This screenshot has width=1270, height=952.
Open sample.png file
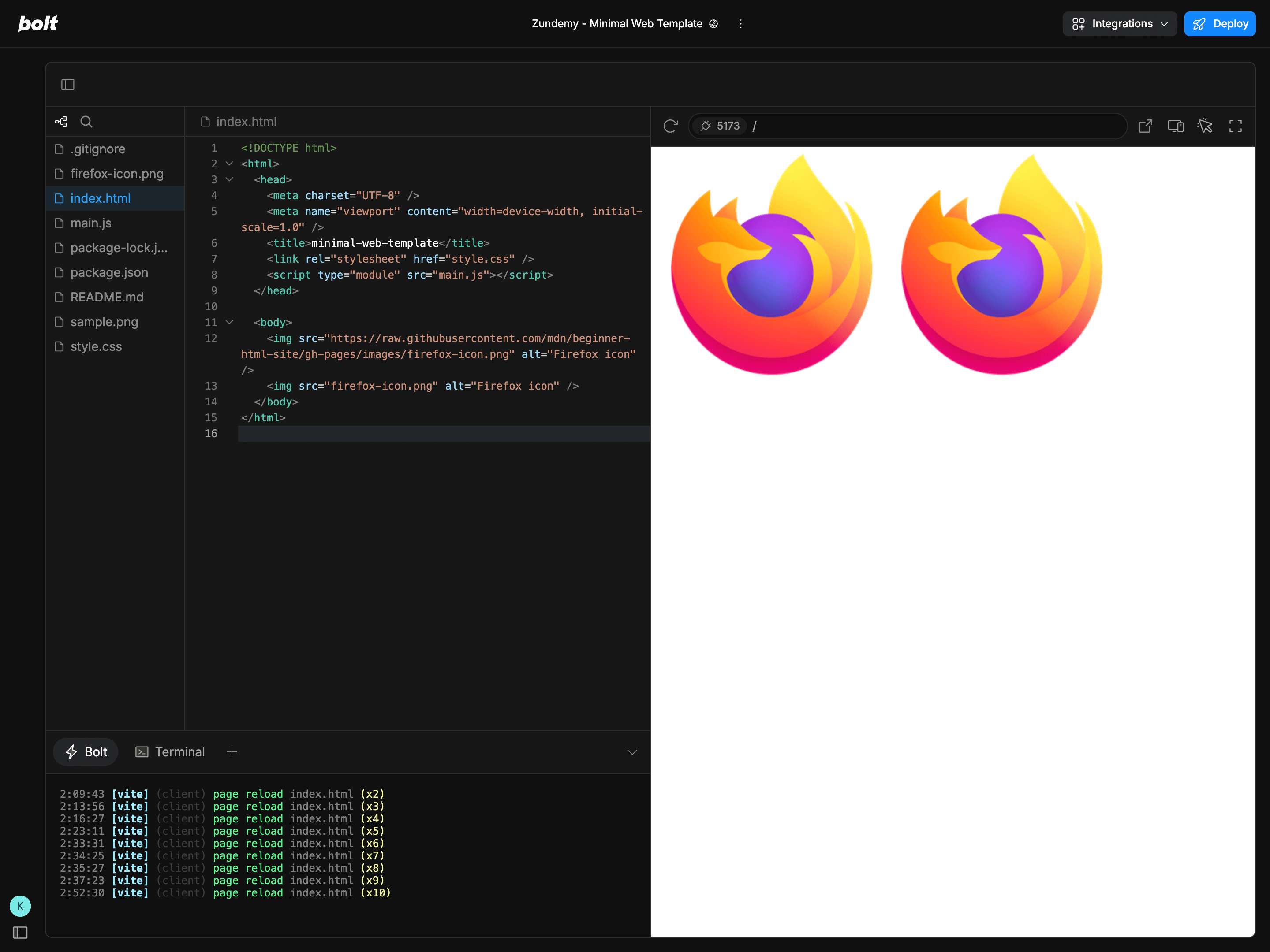pos(116,322)
